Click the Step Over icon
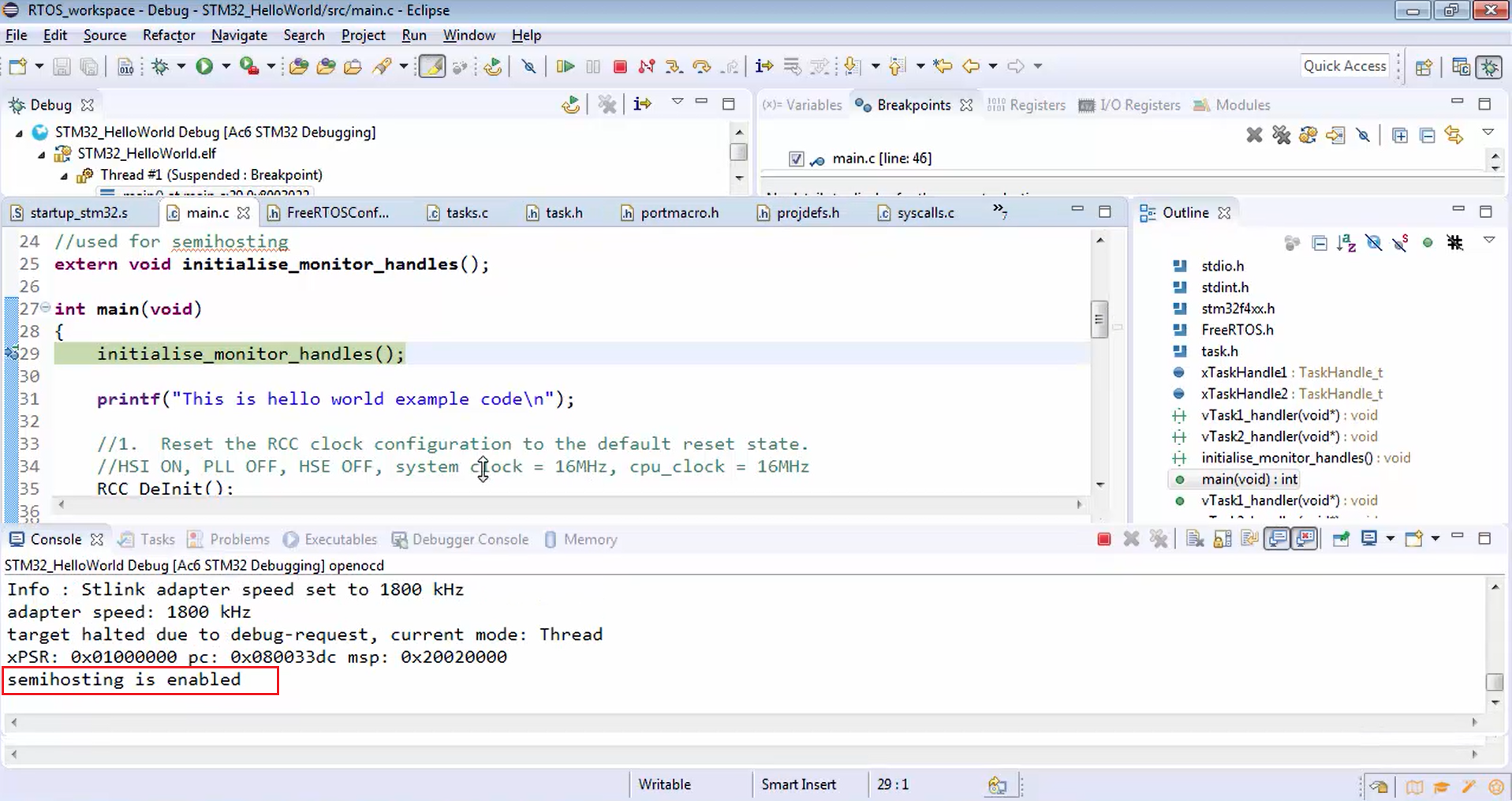The width and height of the screenshot is (1512, 801). tap(701, 66)
